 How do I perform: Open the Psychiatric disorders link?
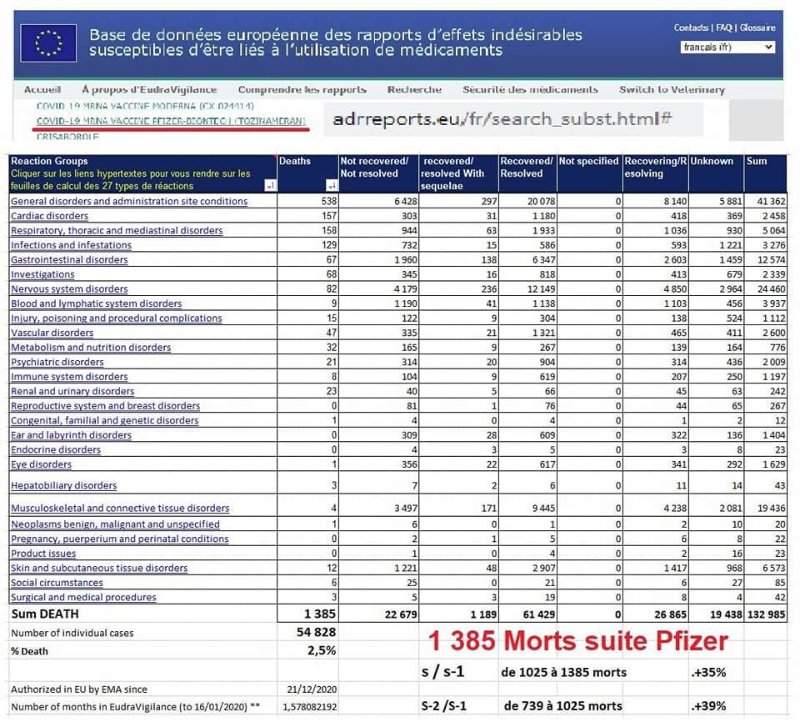(57, 362)
